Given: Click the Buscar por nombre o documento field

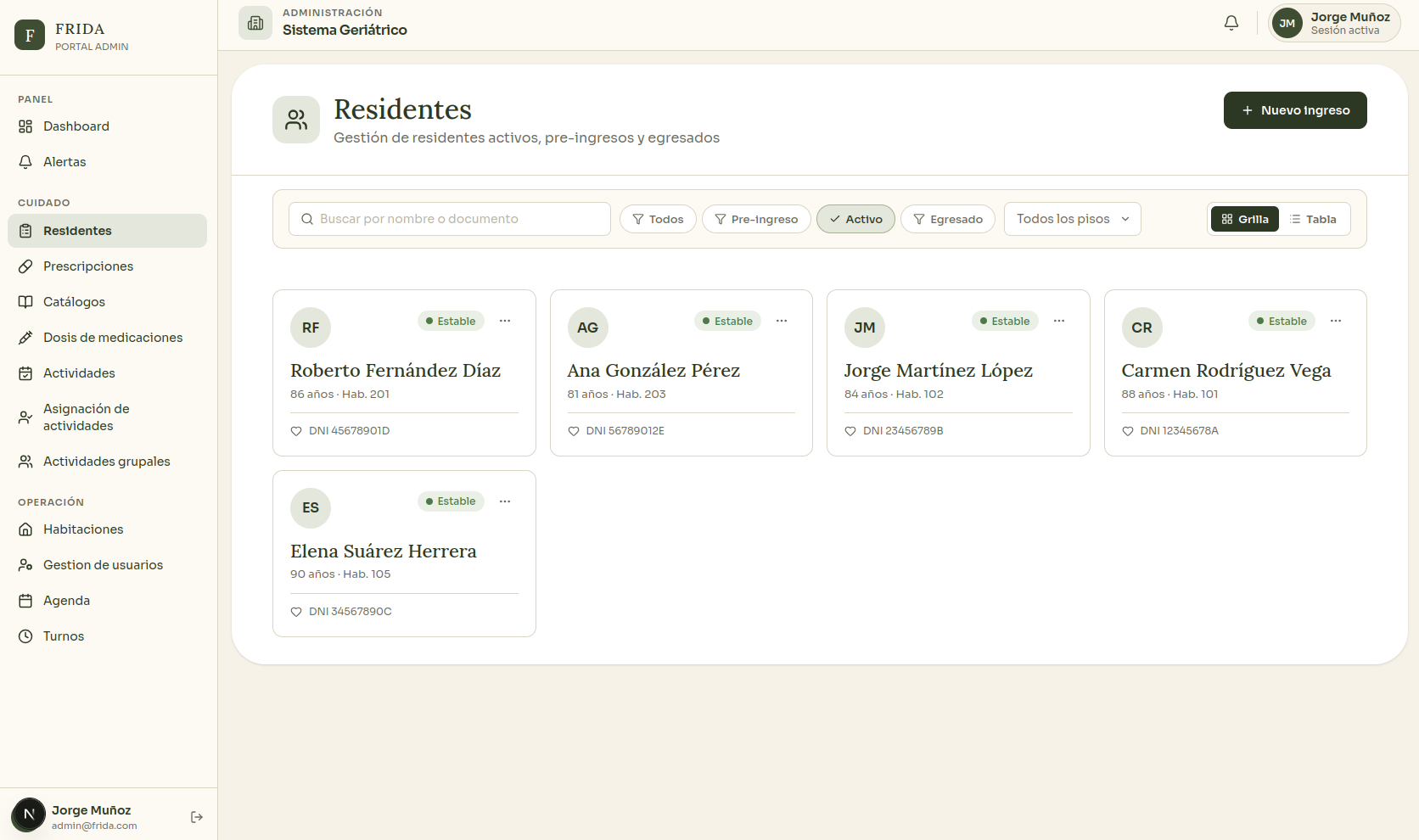Looking at the screenshot, I should [450, 219].
